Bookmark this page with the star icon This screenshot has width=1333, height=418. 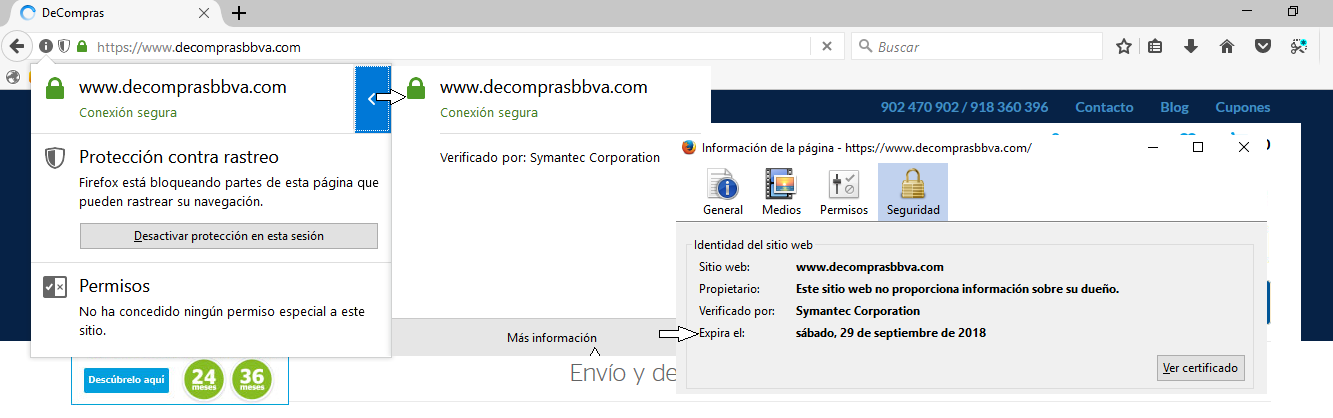pyautogui.click(x=1123, y=46)
